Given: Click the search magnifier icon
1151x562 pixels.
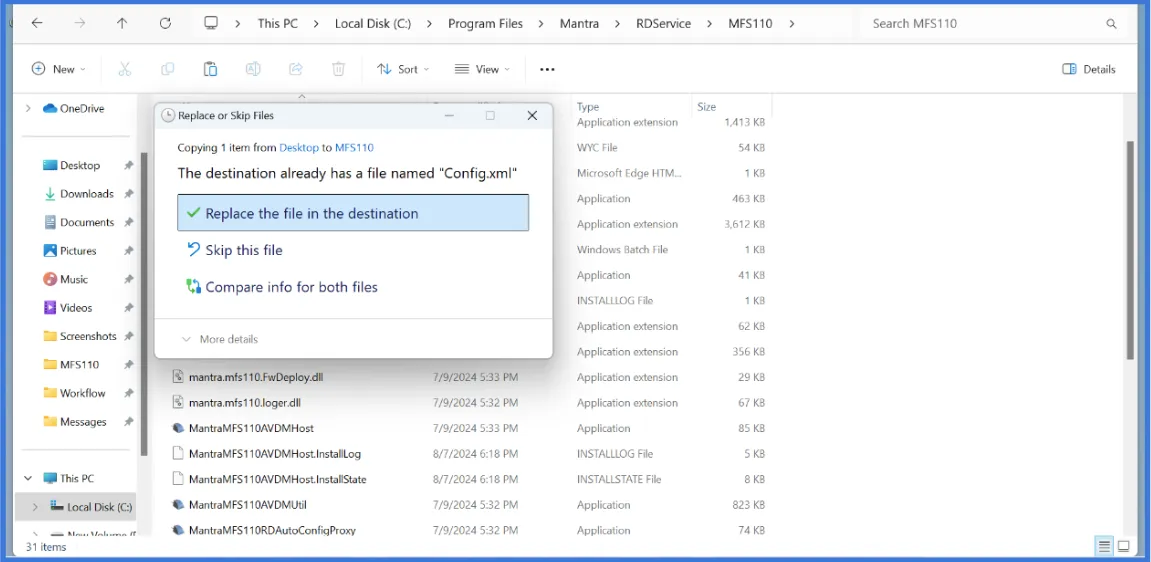Looking at the screenshot, I should [1111, 23].
